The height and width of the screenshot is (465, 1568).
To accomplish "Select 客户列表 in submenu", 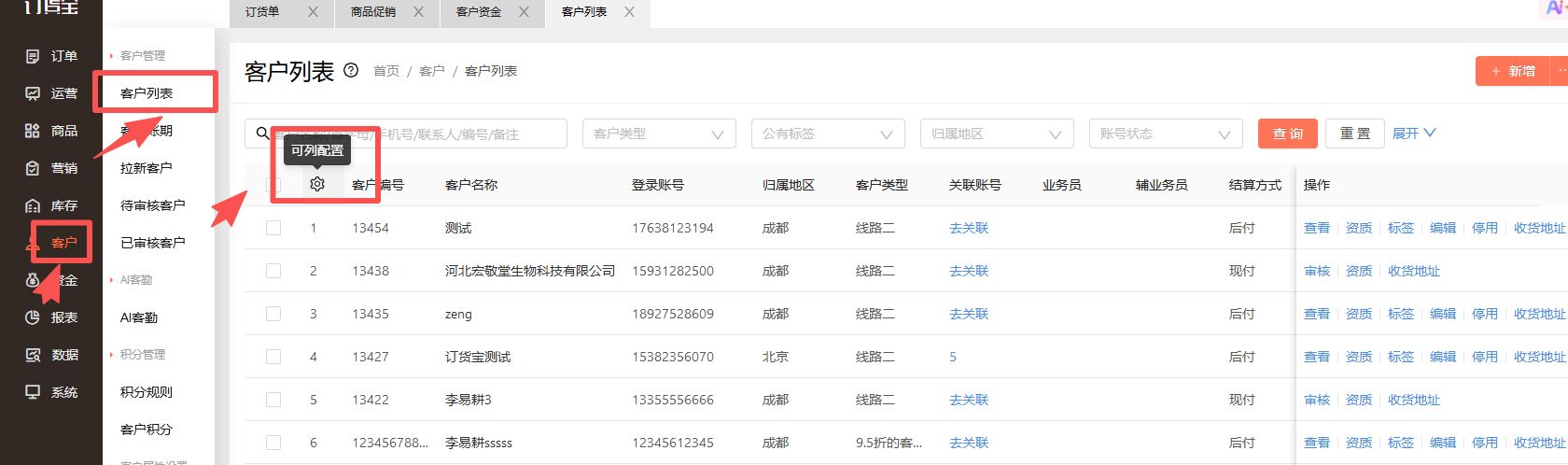I will pyautogui.click(x=147, y=93).
